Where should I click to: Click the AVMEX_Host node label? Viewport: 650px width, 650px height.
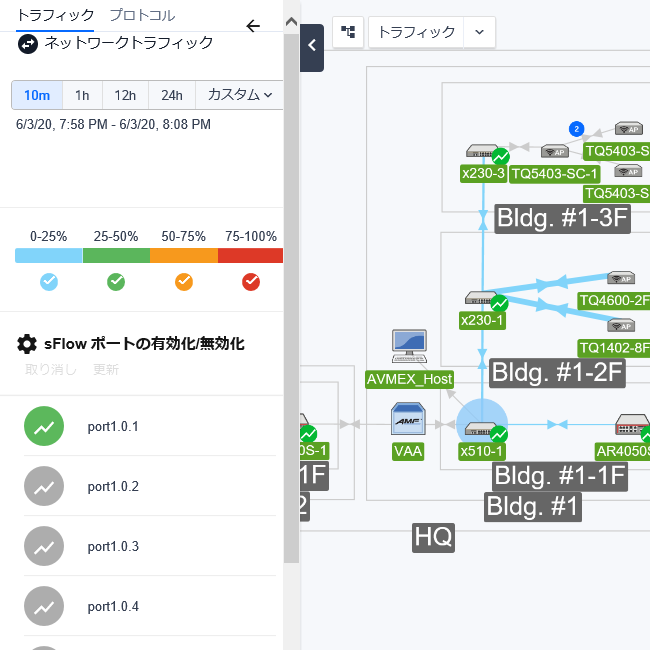point(409,379)
